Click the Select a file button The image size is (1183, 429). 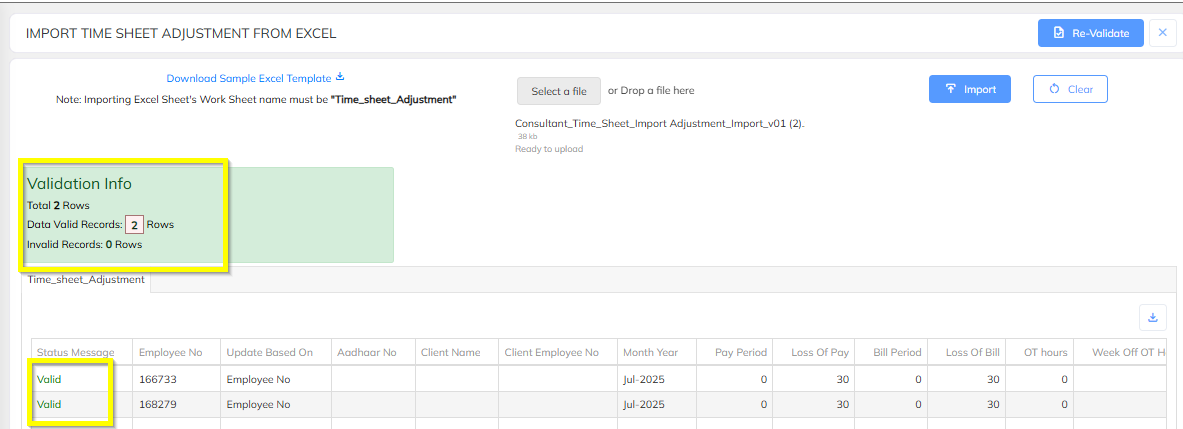[558, 91]
